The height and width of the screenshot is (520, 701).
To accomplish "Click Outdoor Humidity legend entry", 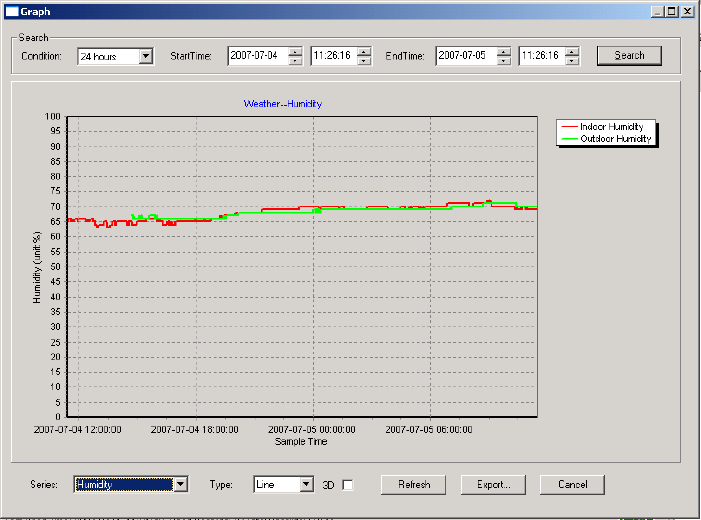I will [x=606, y=139].
